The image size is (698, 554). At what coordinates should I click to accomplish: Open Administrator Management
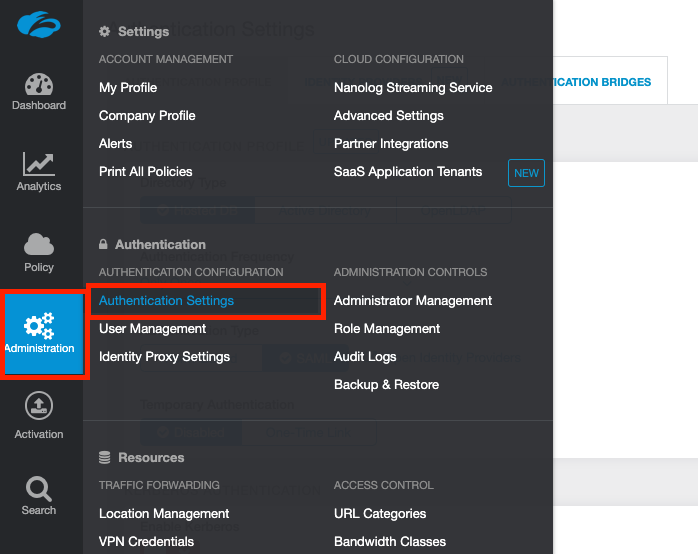click(413, 300)
